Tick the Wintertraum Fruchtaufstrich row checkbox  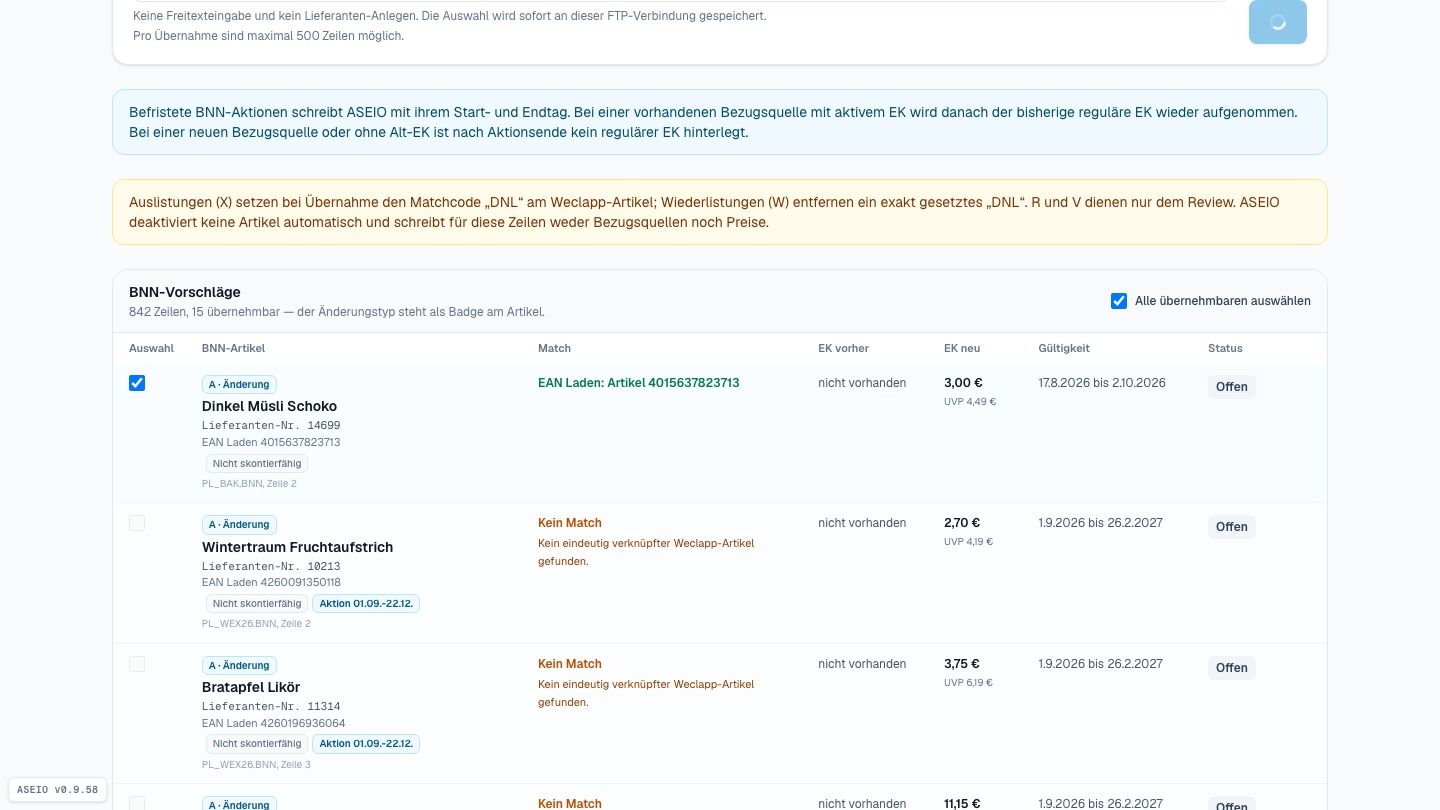click(x=137, y=523)
